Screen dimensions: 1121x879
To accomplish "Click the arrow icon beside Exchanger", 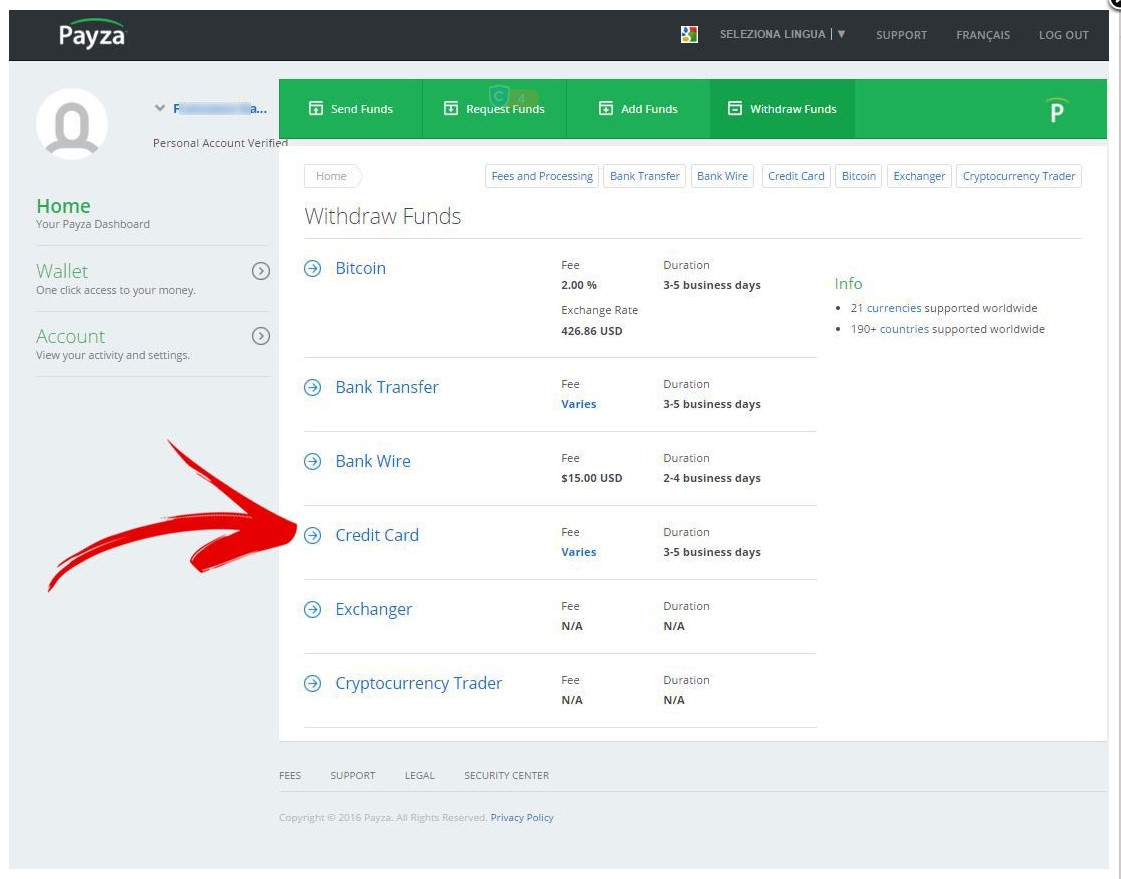I will [313, 610].
